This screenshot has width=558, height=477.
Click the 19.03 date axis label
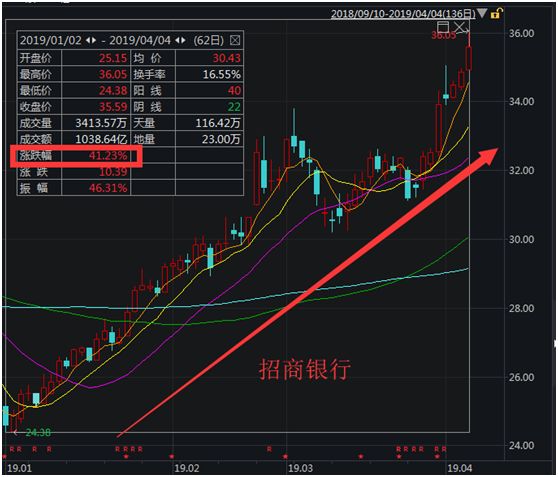300,468
